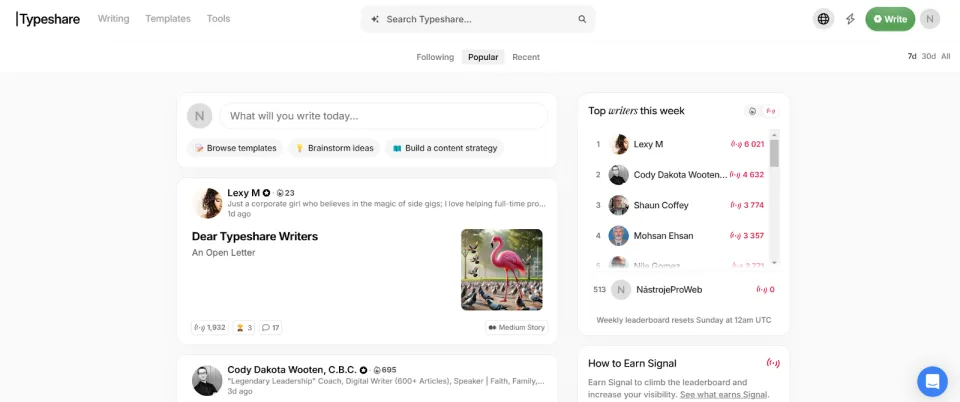Open the Dear Typeshare Writers post title
The width and height of the screenshot is (960, 402).
coord(255,236)
